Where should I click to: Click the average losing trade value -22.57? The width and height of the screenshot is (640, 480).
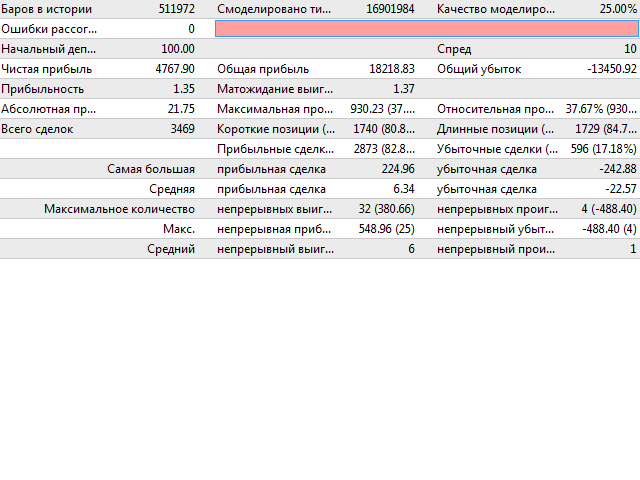(617, 189)
